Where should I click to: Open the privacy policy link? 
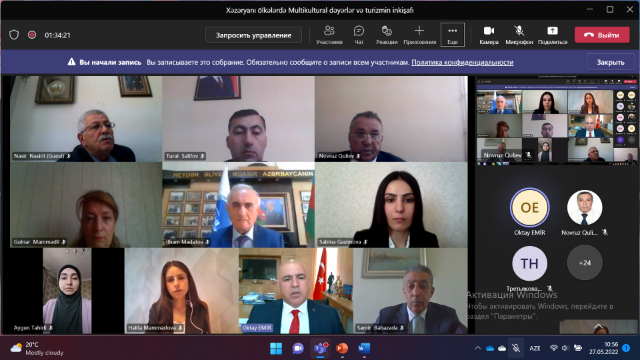point(462,62)
